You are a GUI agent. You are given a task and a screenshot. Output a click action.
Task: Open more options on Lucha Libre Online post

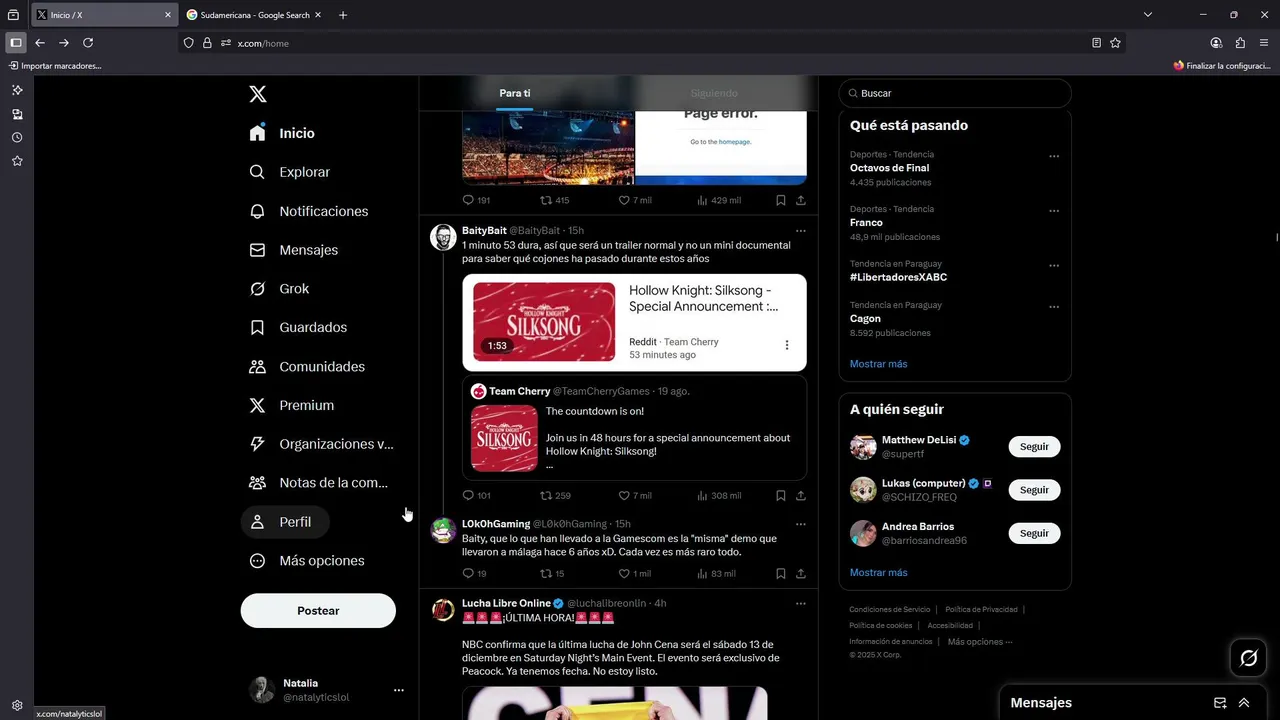click(x=800, y=604)
